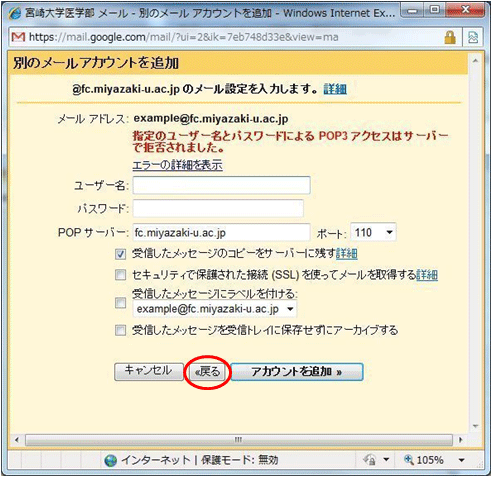
Task: Click the Gmail icon in address bar
Action: [18, 37]
